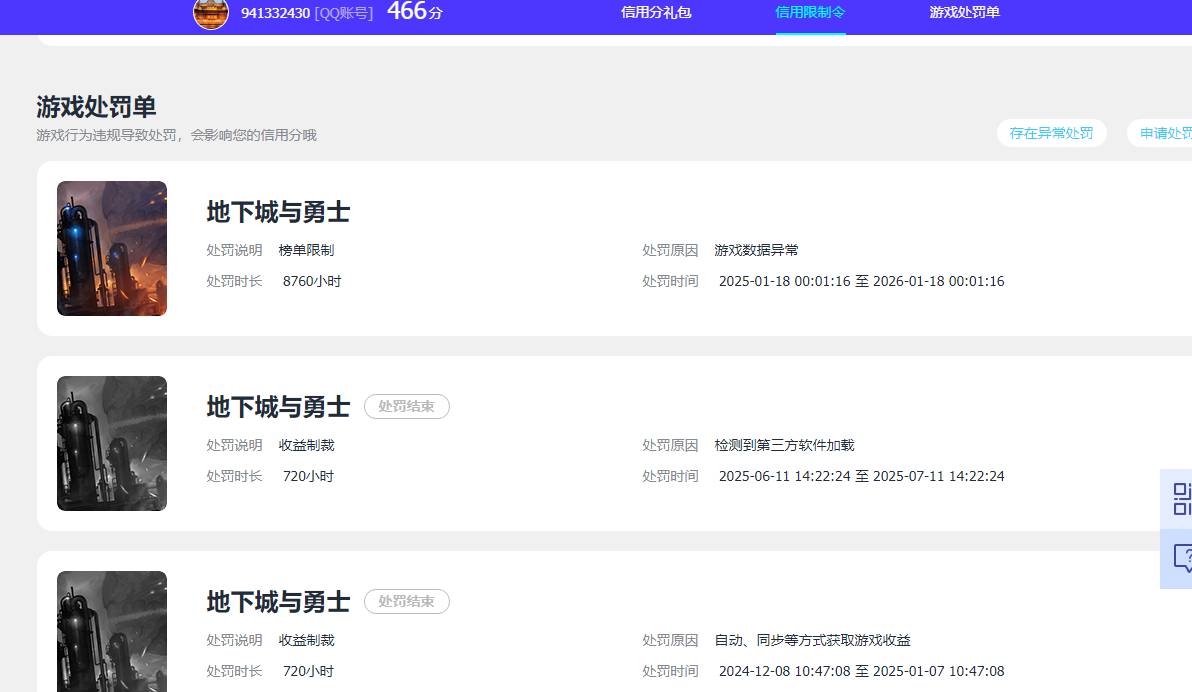Click the 处罚结束 badge on second record
1192x692 pixels.
(406, 406)
